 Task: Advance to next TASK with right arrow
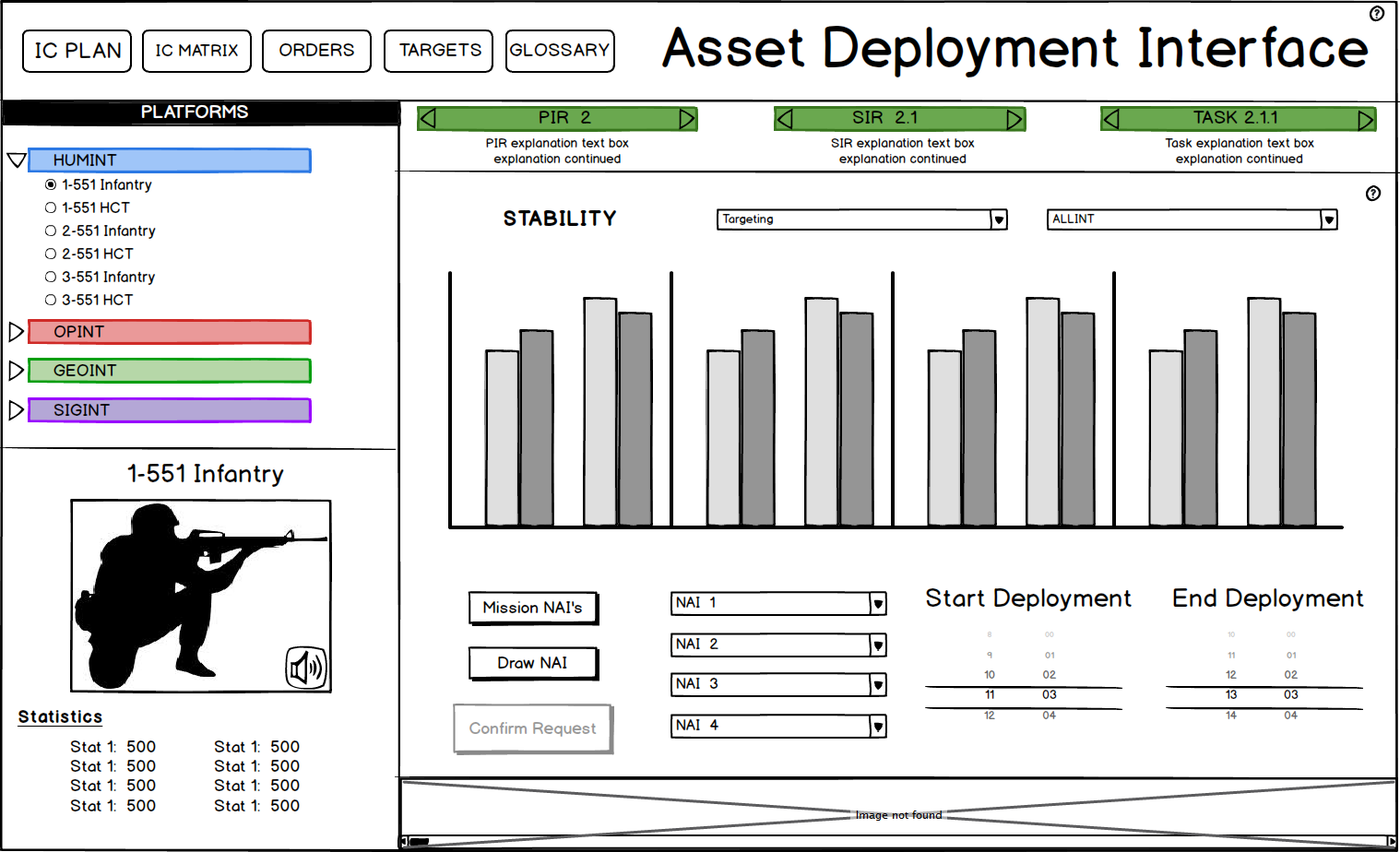coord(1365,120)
